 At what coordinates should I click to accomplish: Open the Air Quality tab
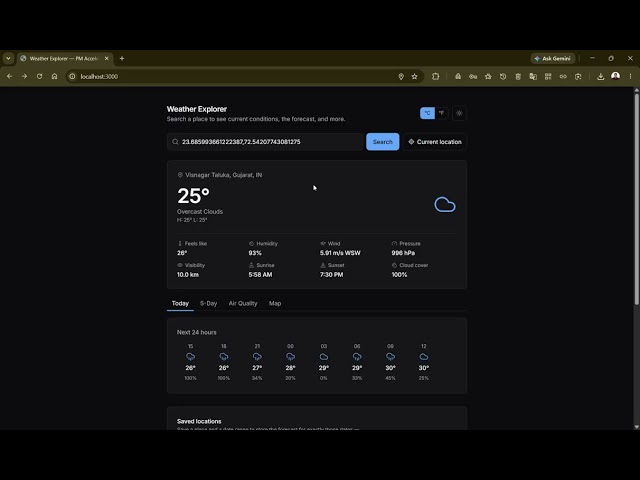coord(243,303)
